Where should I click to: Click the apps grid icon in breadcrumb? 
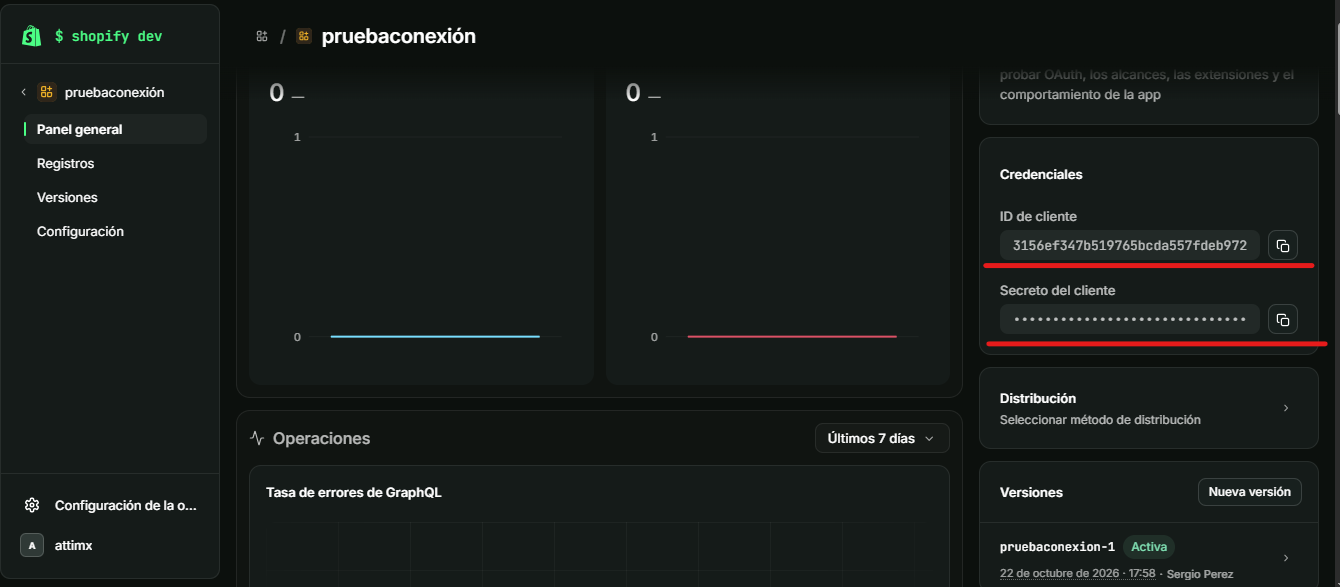(262, 36)
